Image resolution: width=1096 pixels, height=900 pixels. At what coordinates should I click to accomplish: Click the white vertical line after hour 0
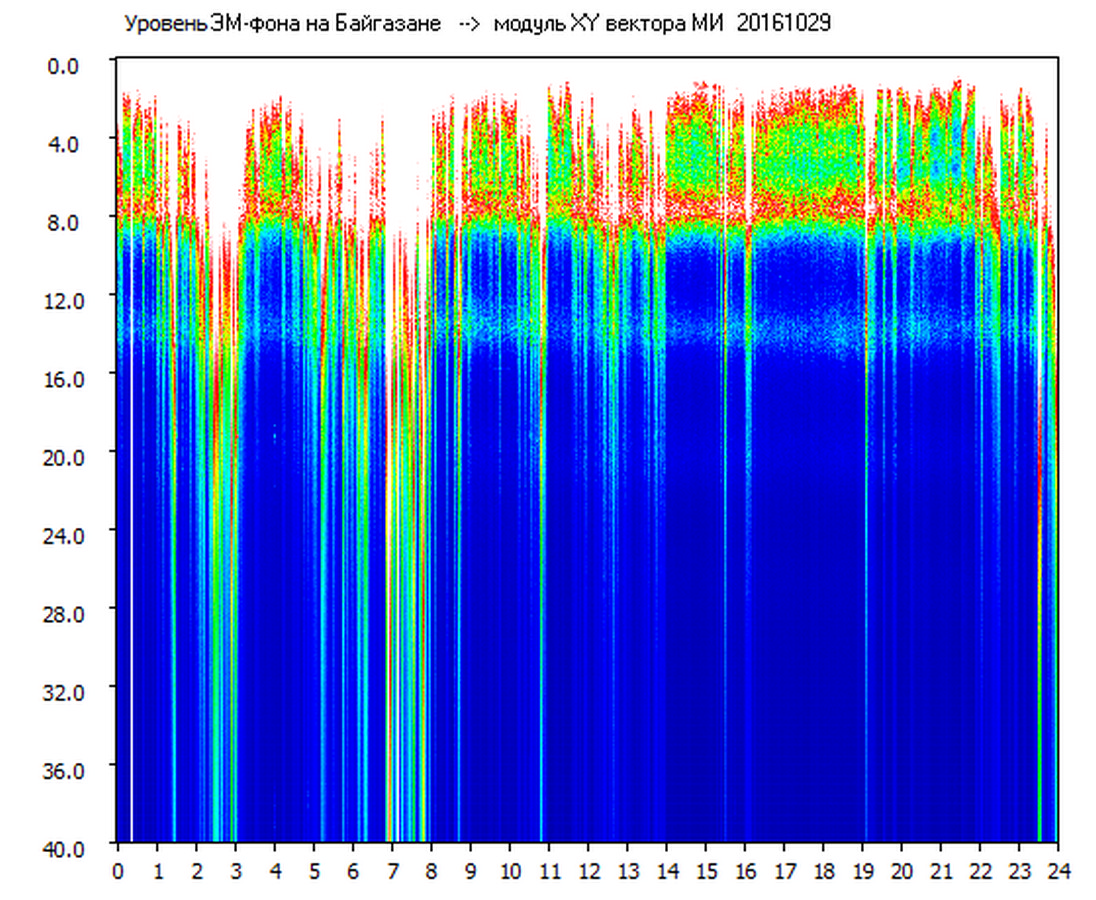tap(132, 600)
